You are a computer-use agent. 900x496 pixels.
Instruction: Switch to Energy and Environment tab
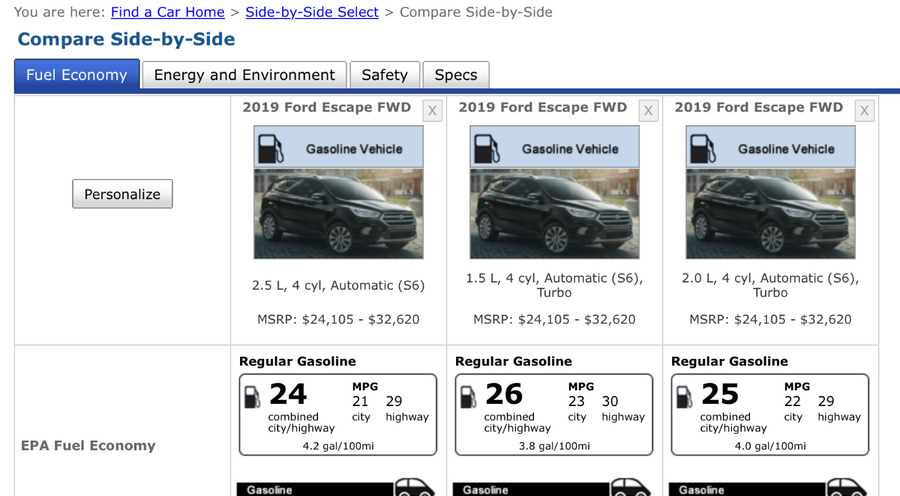(244, 75)
